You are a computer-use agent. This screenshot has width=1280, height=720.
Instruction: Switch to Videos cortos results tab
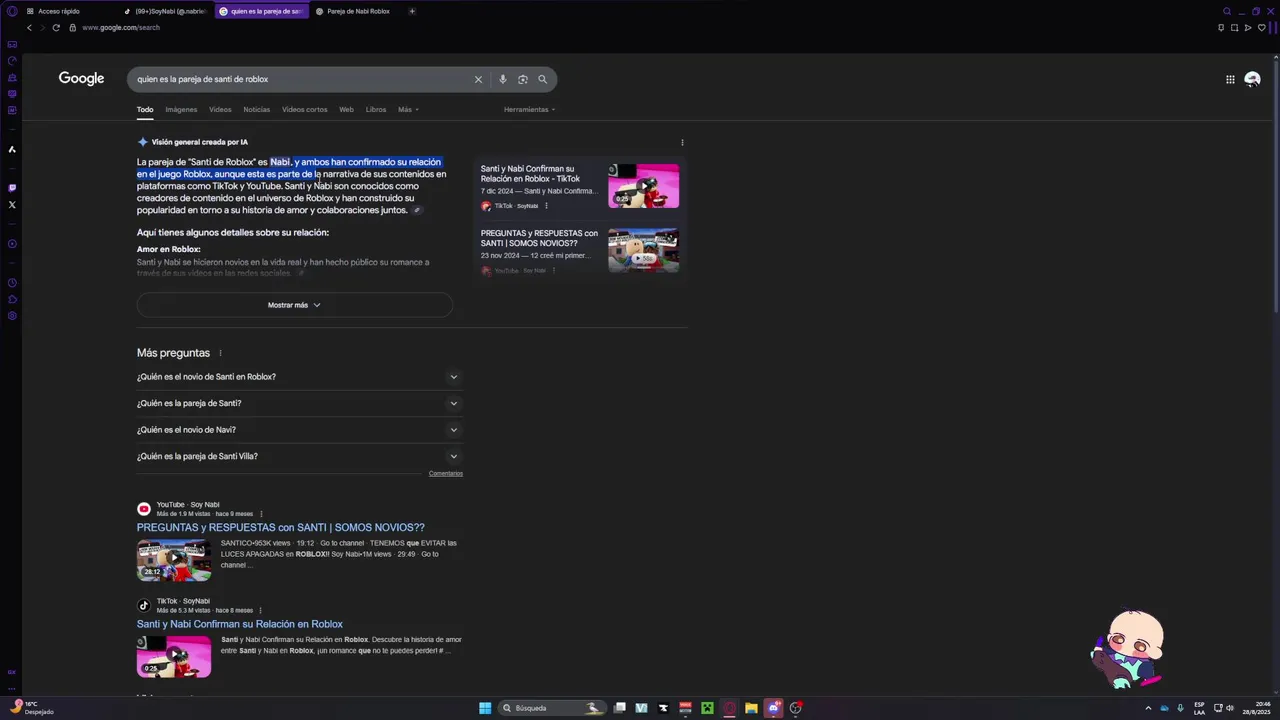pyautogui.click(x=304, y=109)
